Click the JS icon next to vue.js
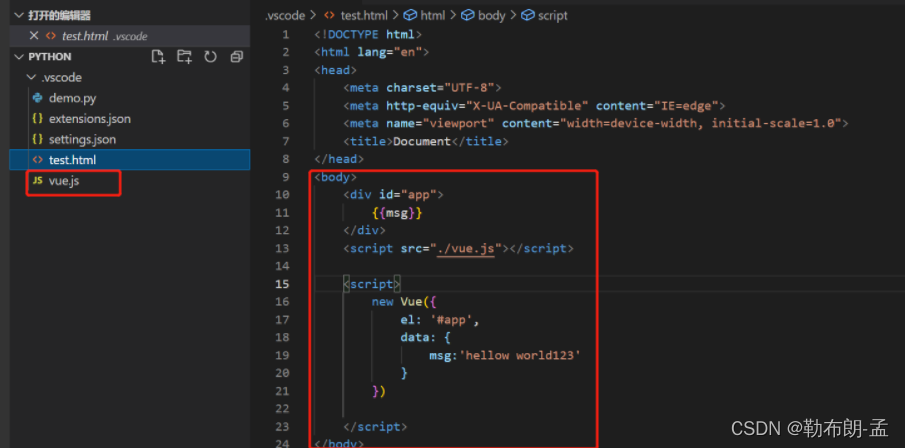905x448 pixels. pos(38,181)
